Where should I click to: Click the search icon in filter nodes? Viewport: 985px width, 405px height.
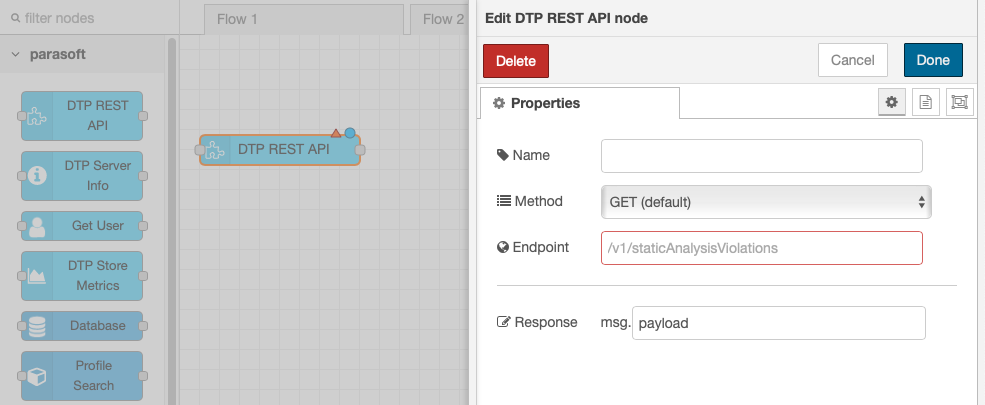[16, 19]
